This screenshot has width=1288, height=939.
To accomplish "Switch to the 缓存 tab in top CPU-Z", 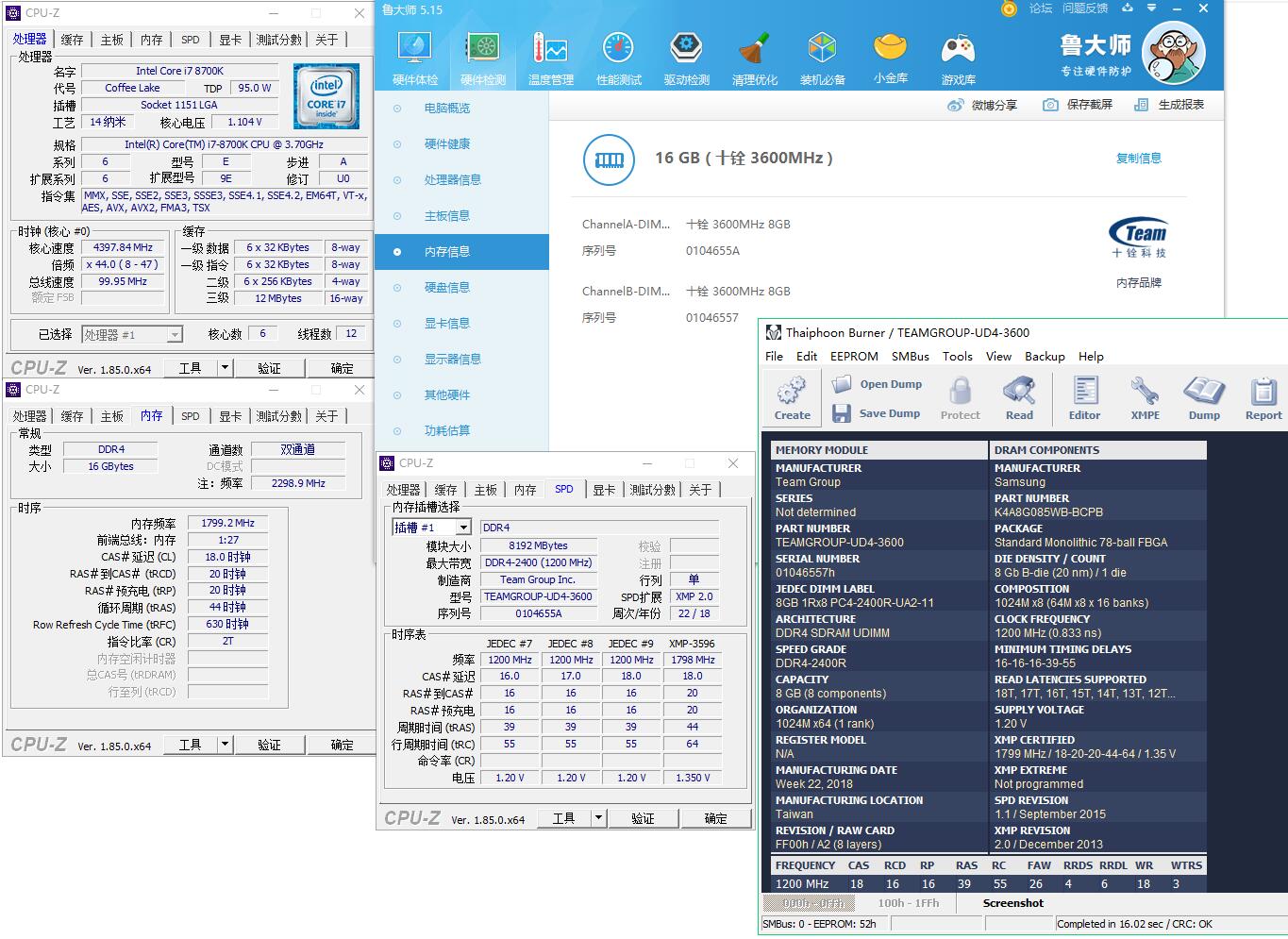I will pyautogui.click(x=72, y=40).
